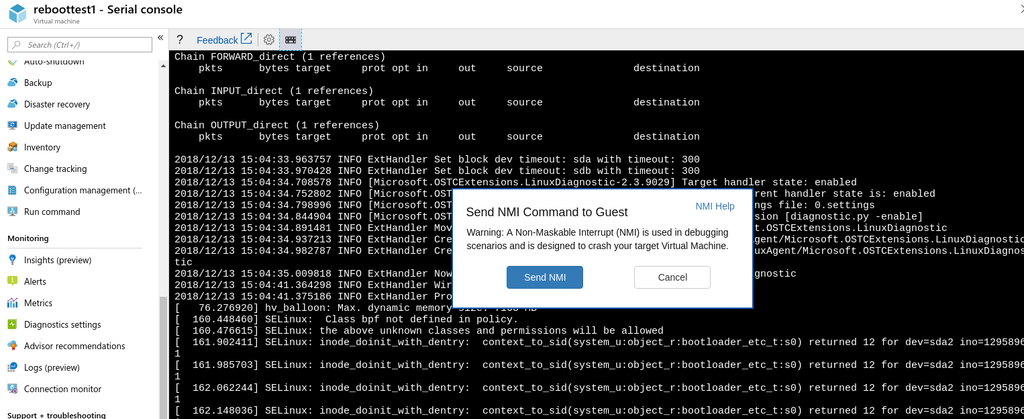The image size is (1024, 419).
Task: Open Update management menu item
Action: (65, 126)
